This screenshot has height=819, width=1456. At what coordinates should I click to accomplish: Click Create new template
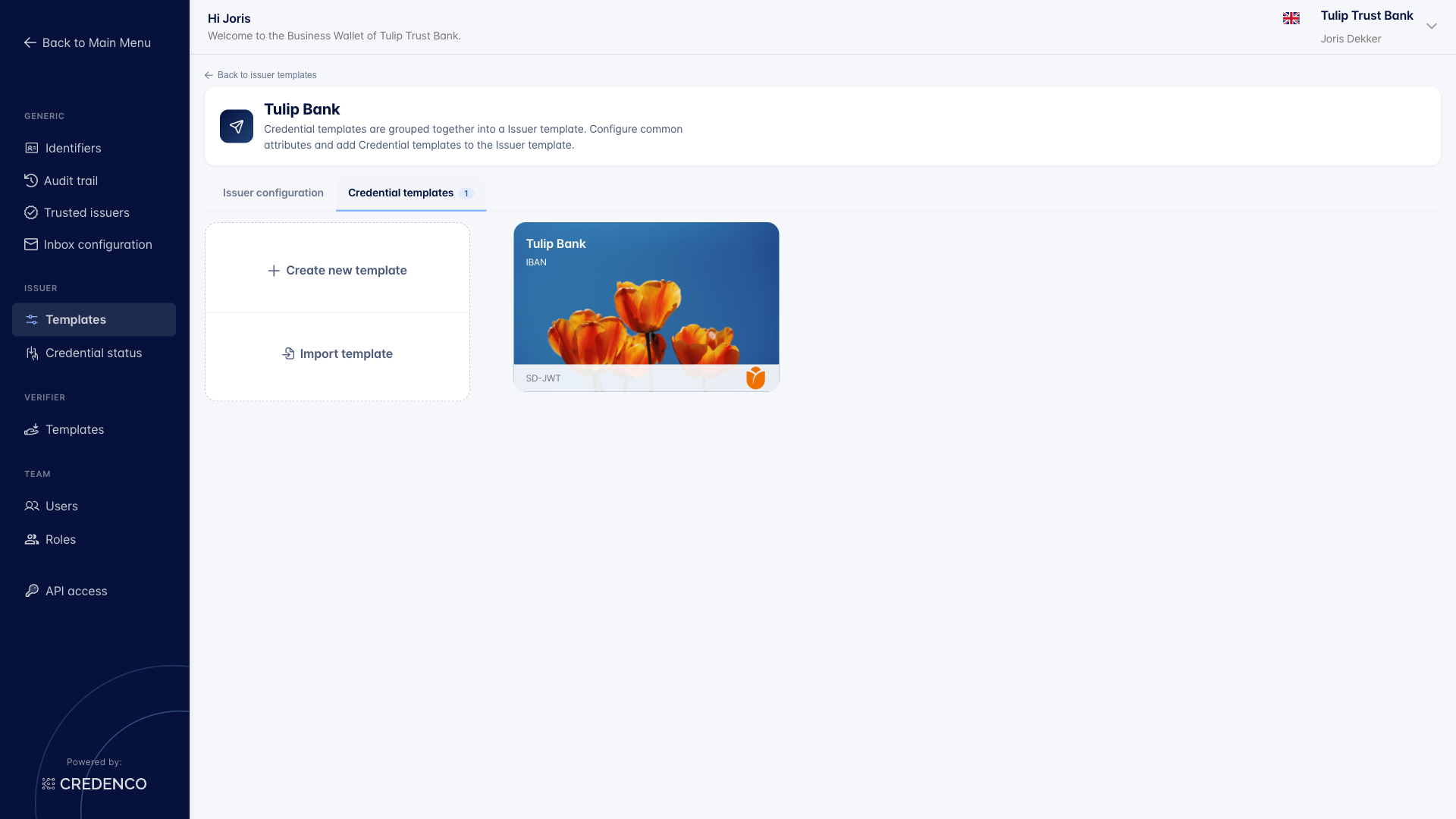337,271
